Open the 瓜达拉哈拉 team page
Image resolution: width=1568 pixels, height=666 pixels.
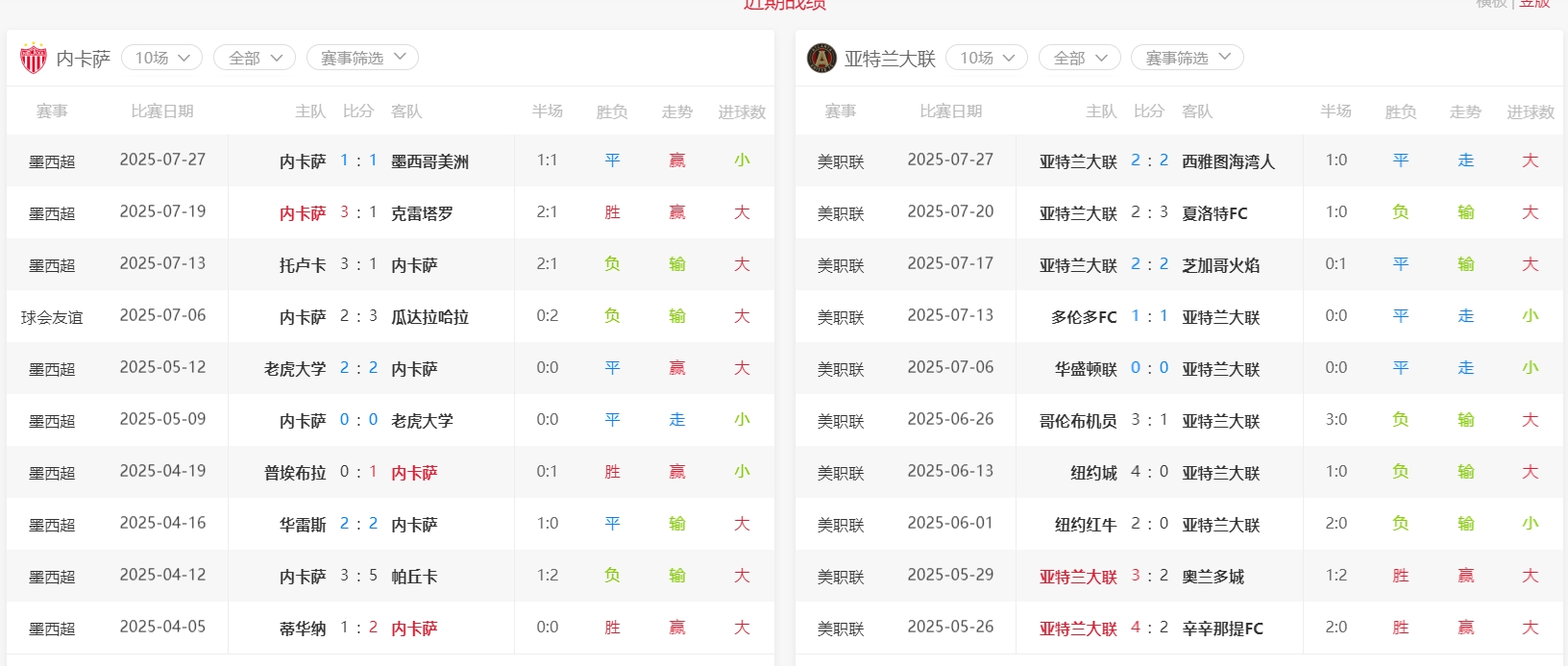coord(429,317)
